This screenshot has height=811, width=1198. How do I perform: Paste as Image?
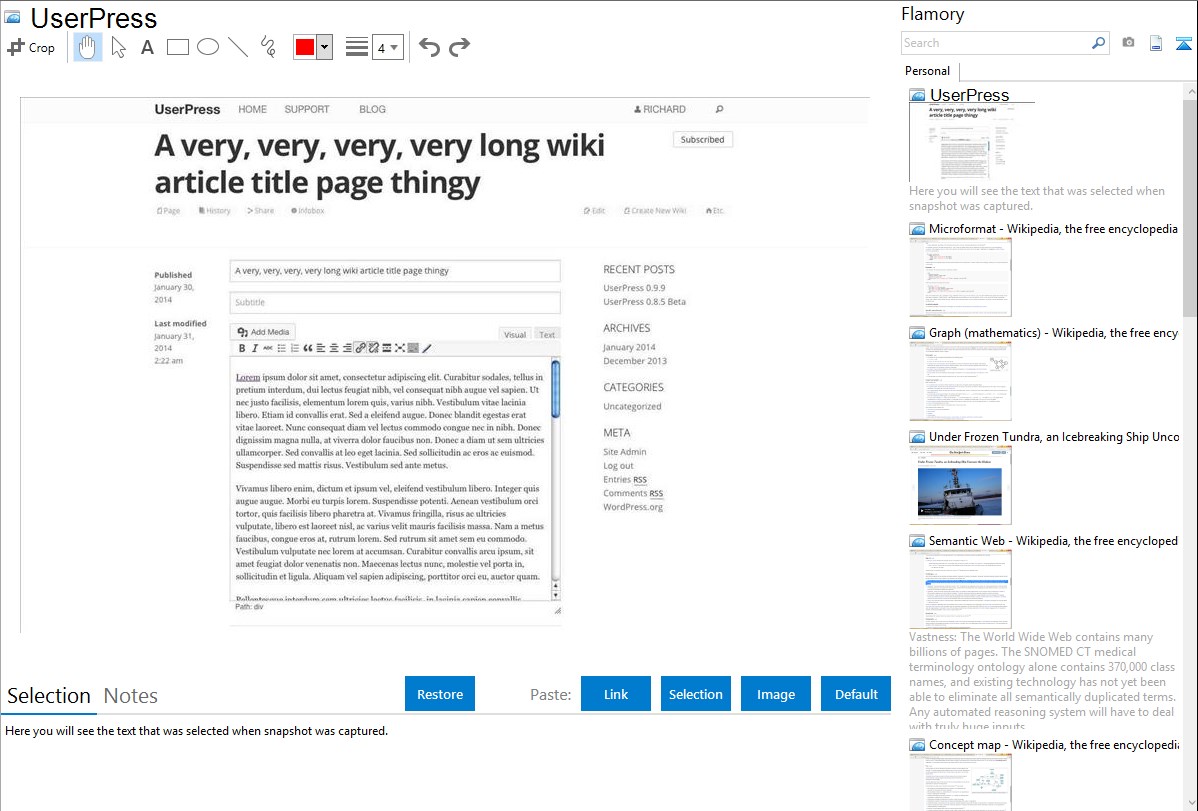point(775,694)
